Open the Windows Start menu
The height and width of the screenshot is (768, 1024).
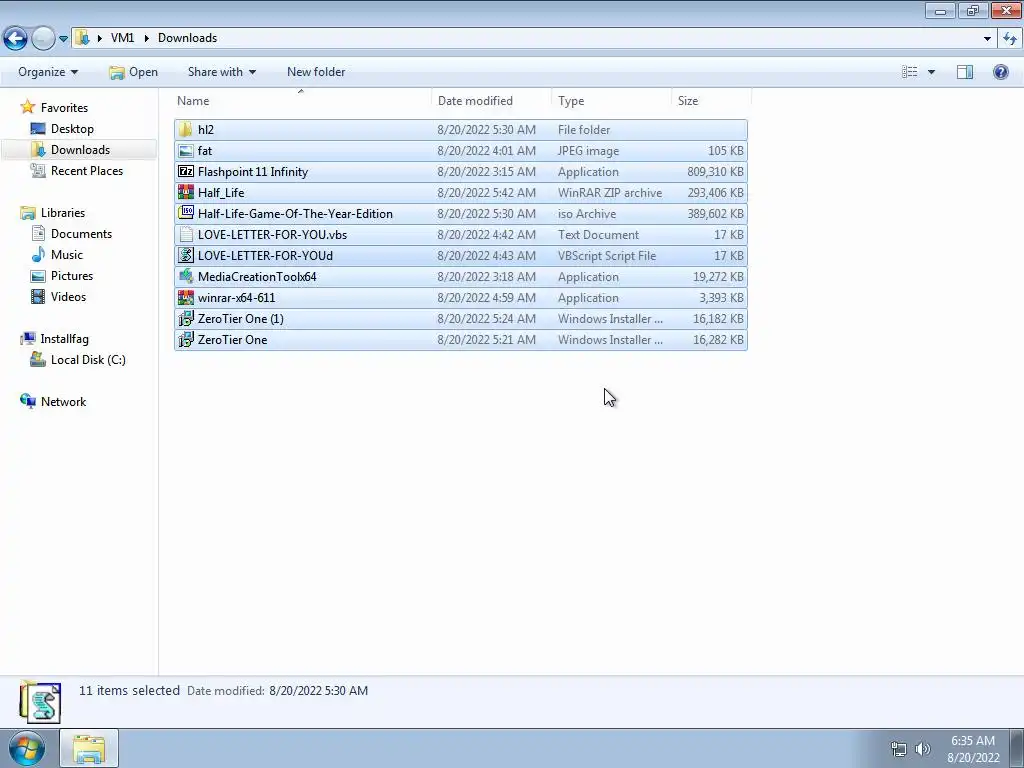coord(26,748)
